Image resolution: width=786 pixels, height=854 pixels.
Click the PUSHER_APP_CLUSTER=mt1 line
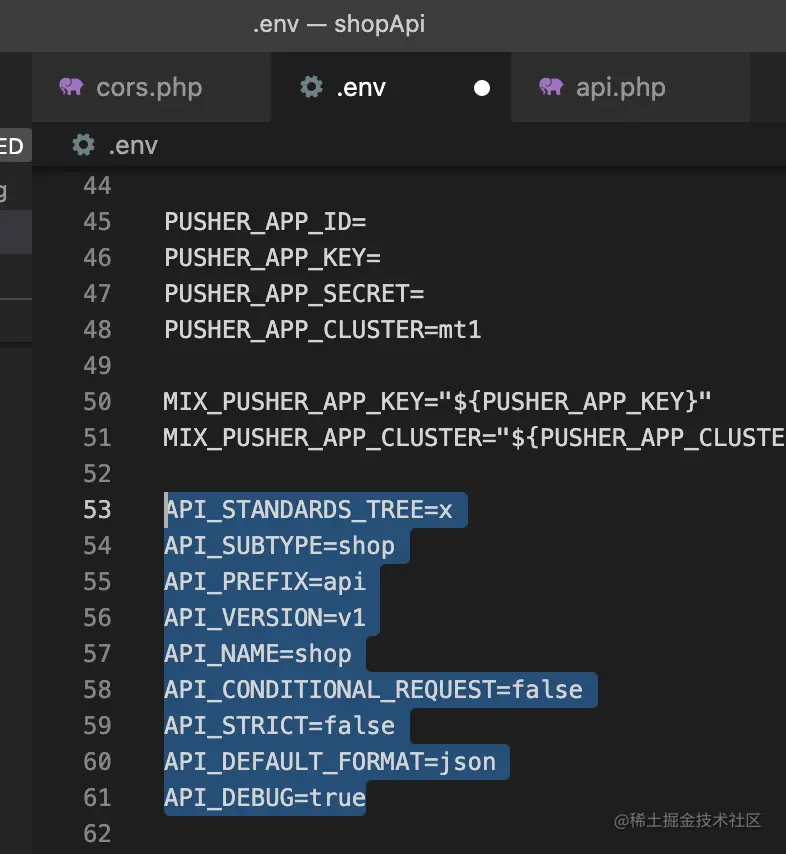(x=322, y=330)
